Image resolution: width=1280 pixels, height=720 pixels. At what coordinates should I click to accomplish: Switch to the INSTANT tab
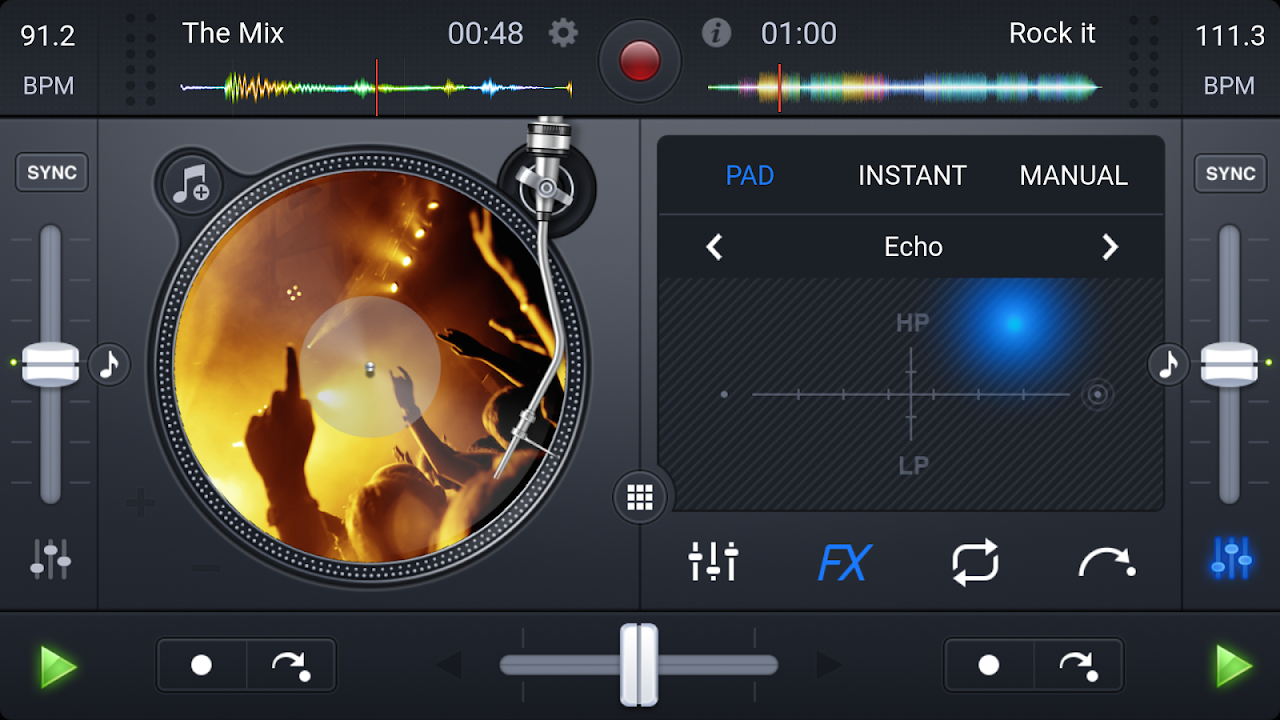pos(912,175)
